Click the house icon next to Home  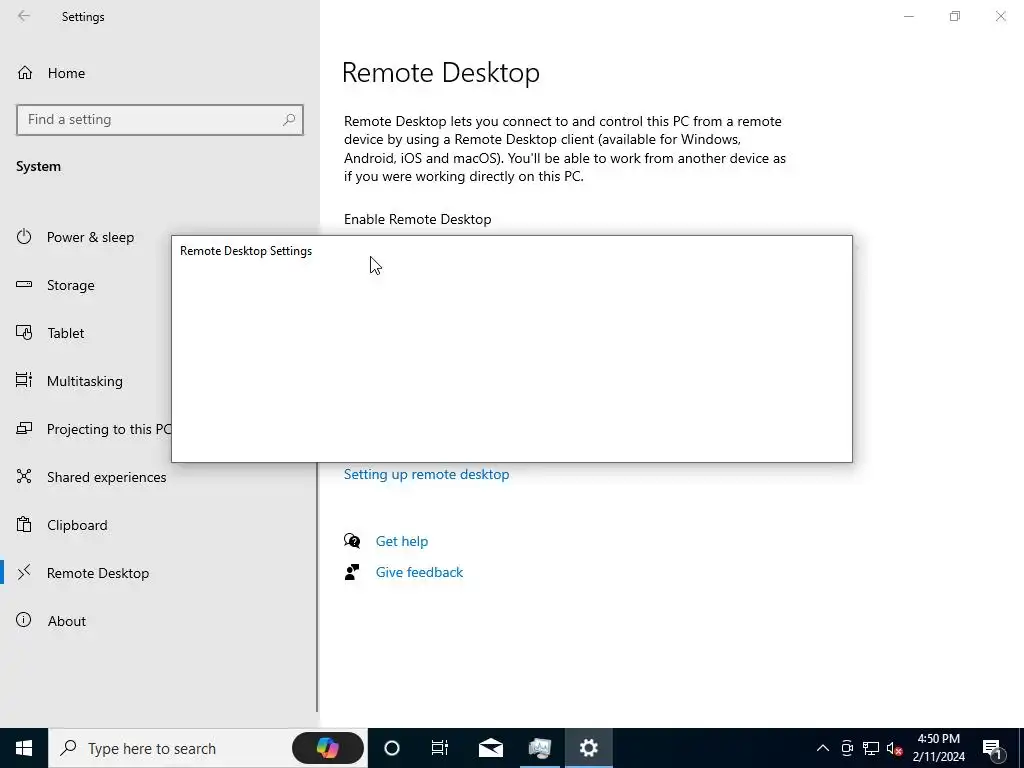coord(25,72)
